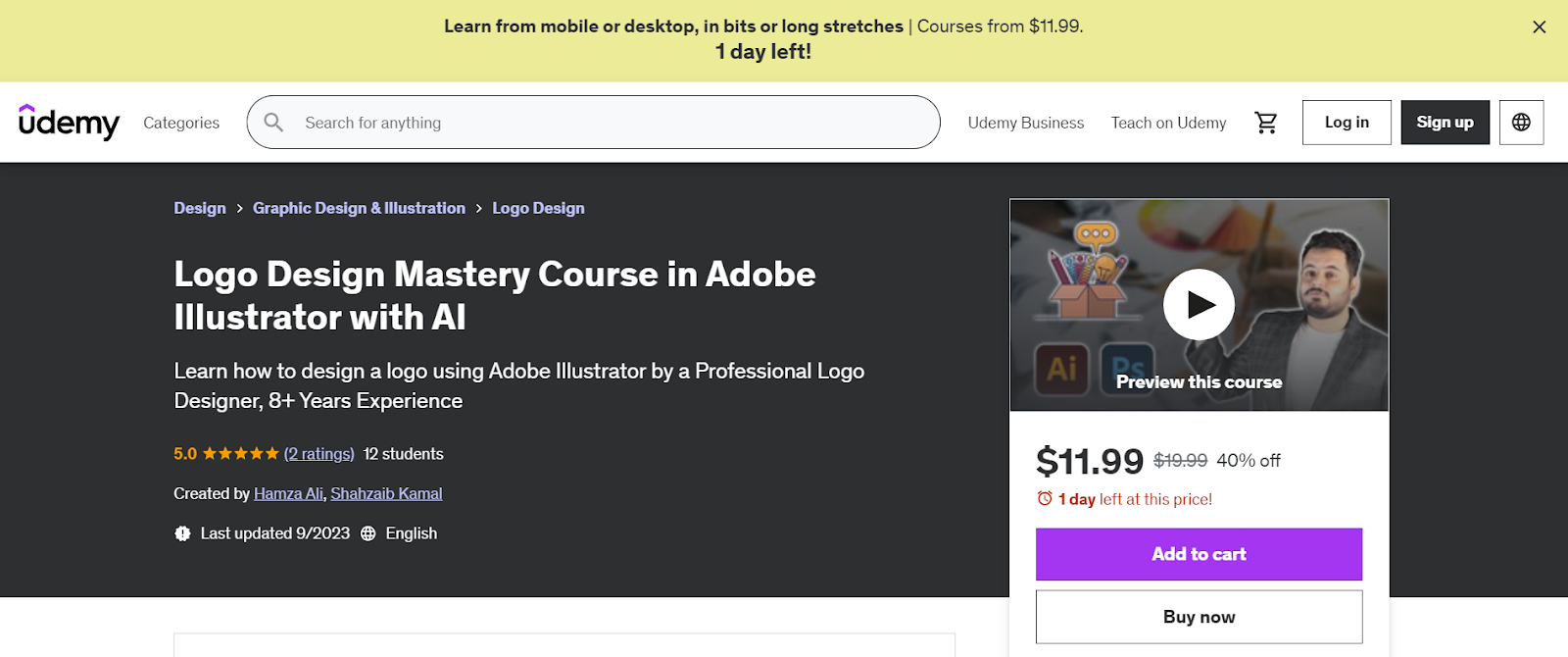Open instructor Hamza Ali's profile
Viewport: 1568px width, 657px height.
288,493
